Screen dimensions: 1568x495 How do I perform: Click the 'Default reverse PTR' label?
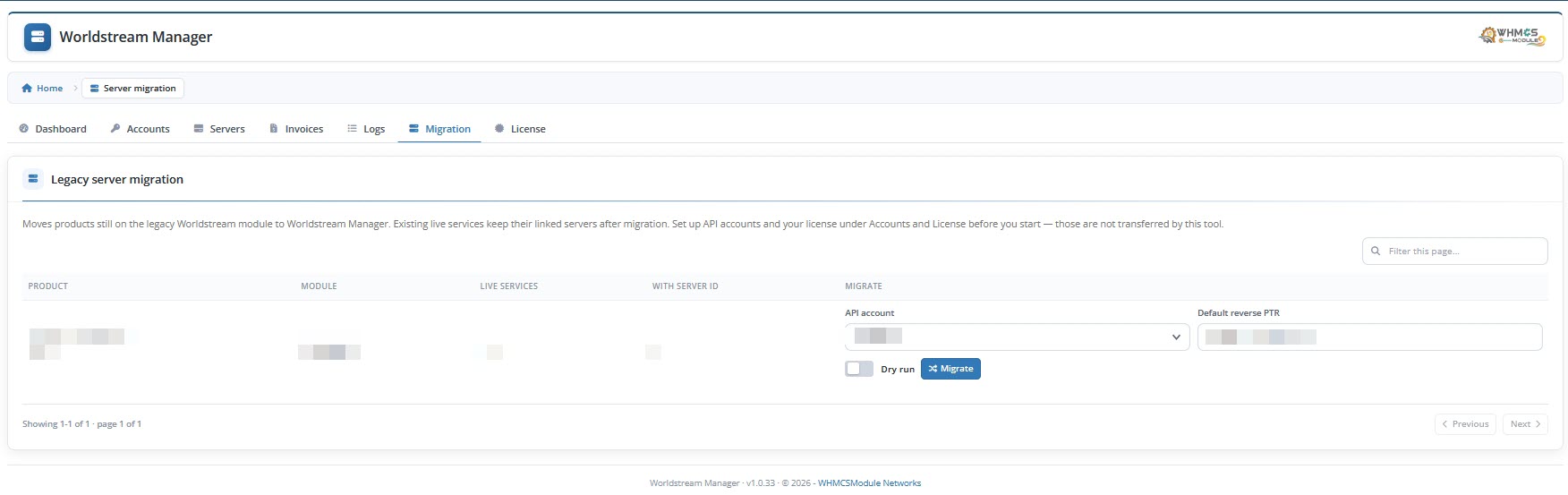(1239, 313)
